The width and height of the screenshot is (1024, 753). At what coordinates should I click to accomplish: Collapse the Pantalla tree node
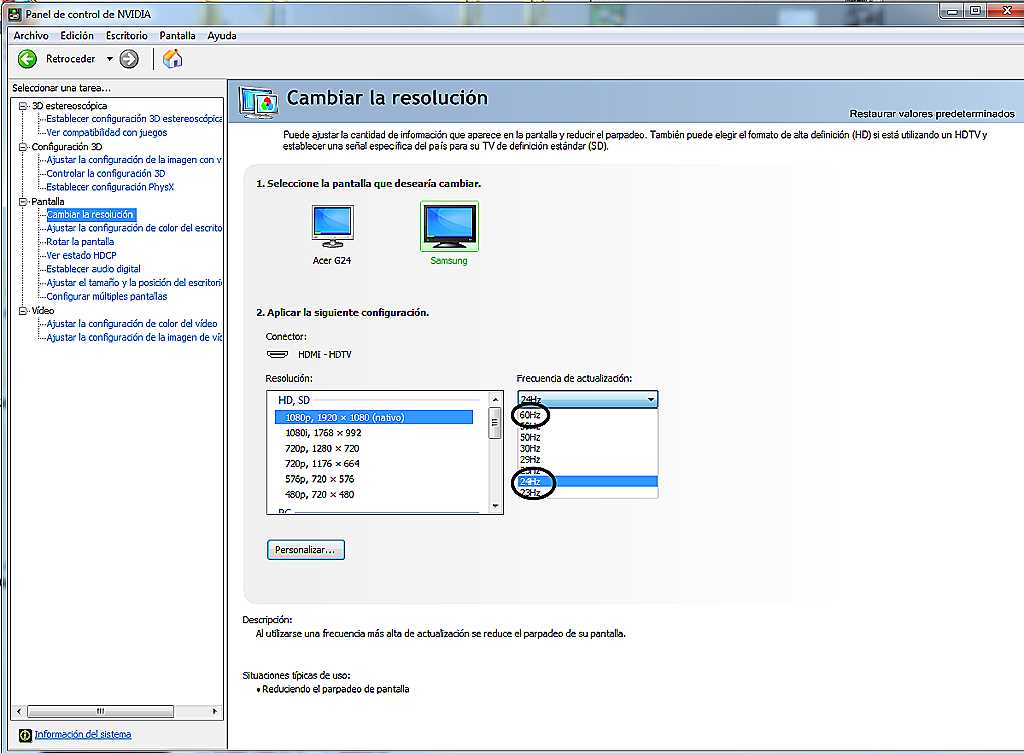23,201
